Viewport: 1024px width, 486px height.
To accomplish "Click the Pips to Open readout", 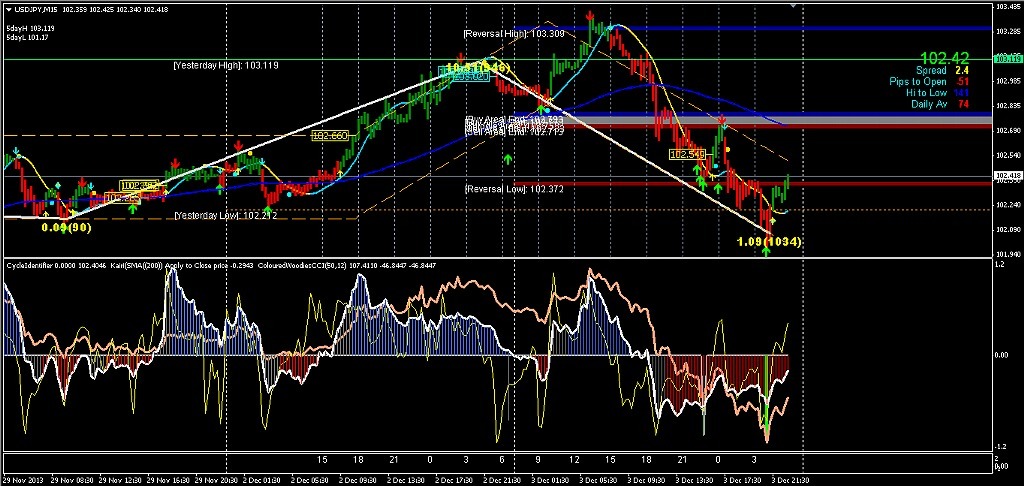I will coord(930,82).
